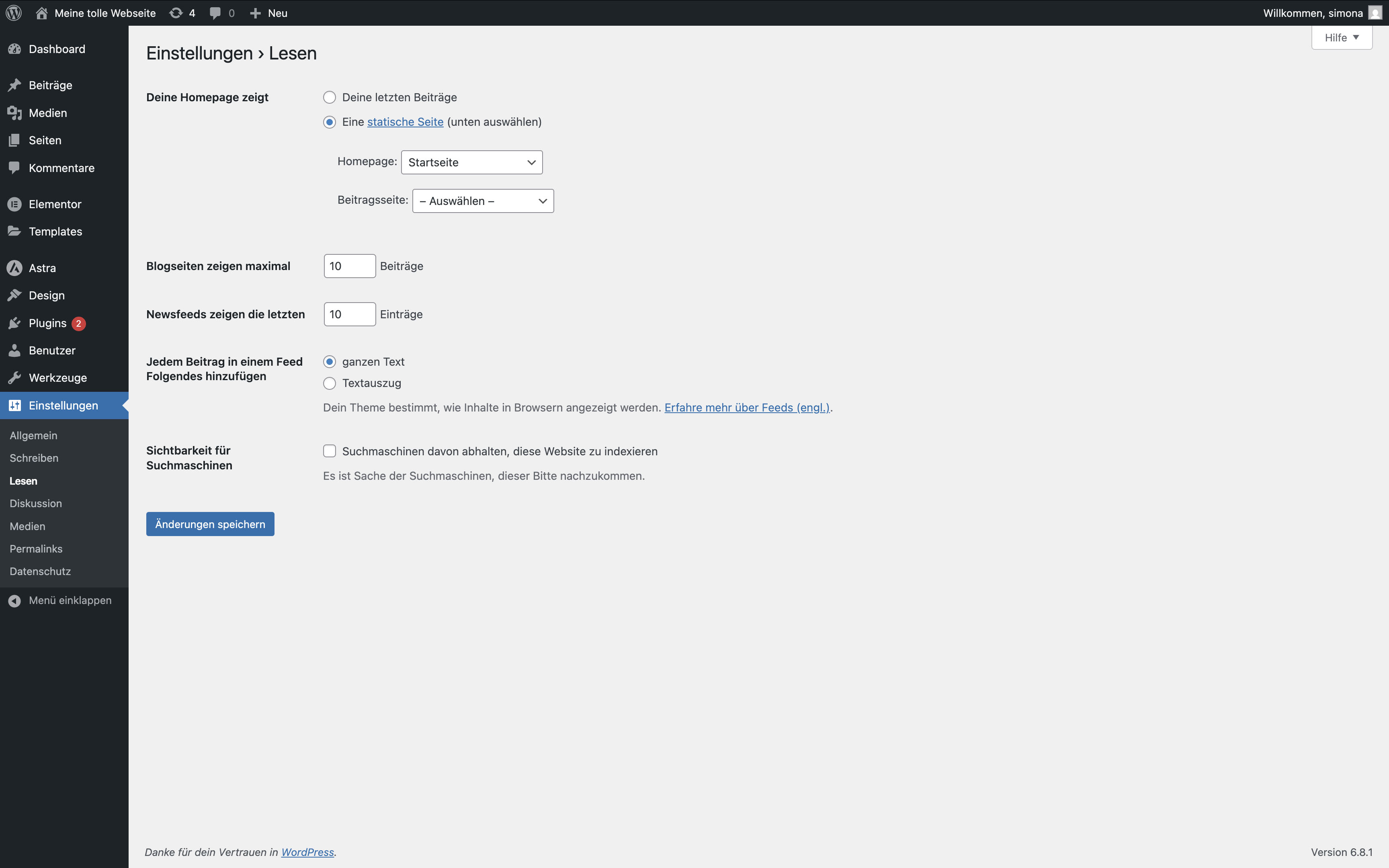1389x868 pixels.
Task: Open 'Erfahre mehr über Feeds' link
Action: pyautogui.click(x=747, y=407)
